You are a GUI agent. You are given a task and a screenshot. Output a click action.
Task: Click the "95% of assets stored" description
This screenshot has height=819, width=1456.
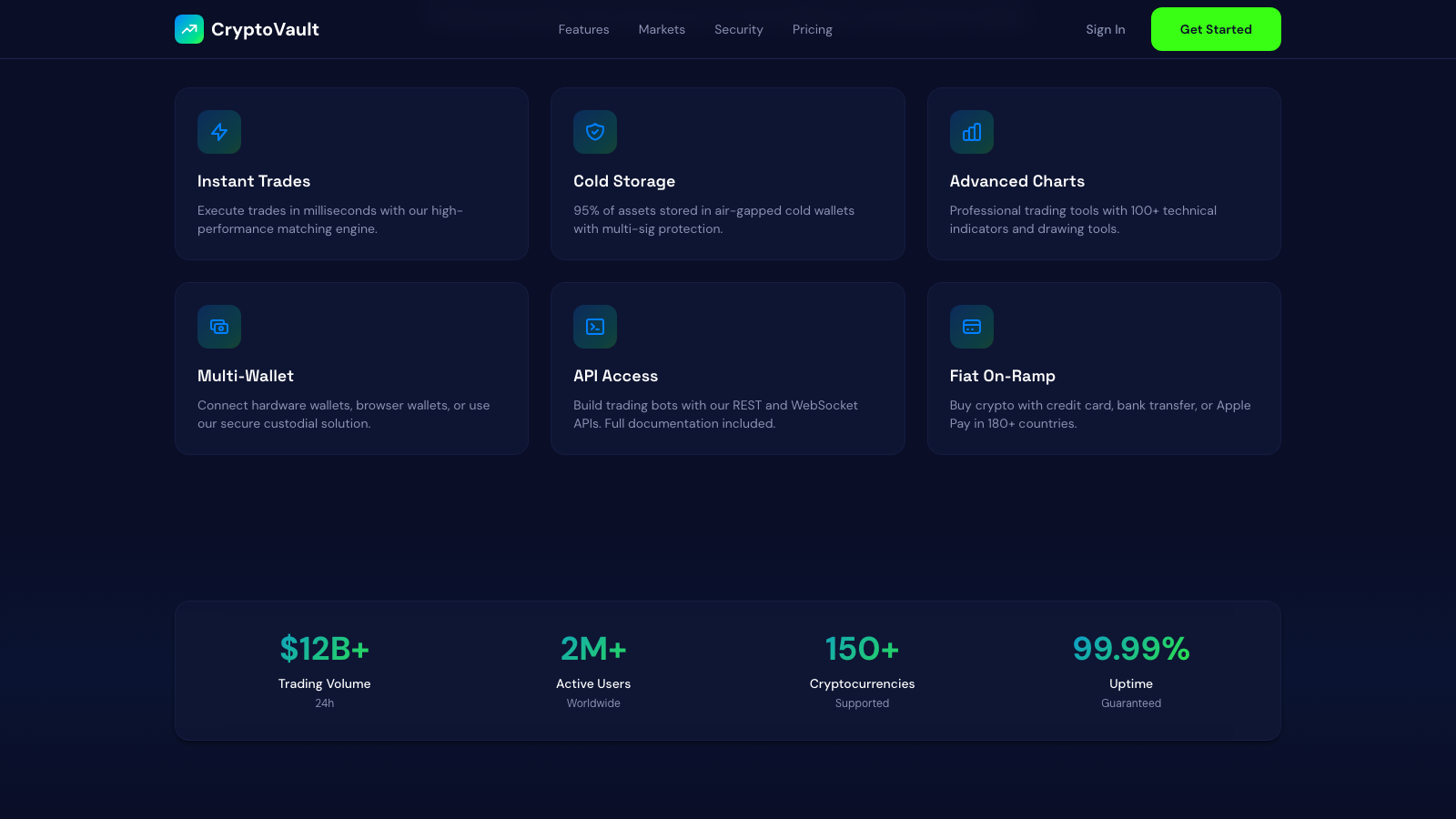(x=714, y=219)
